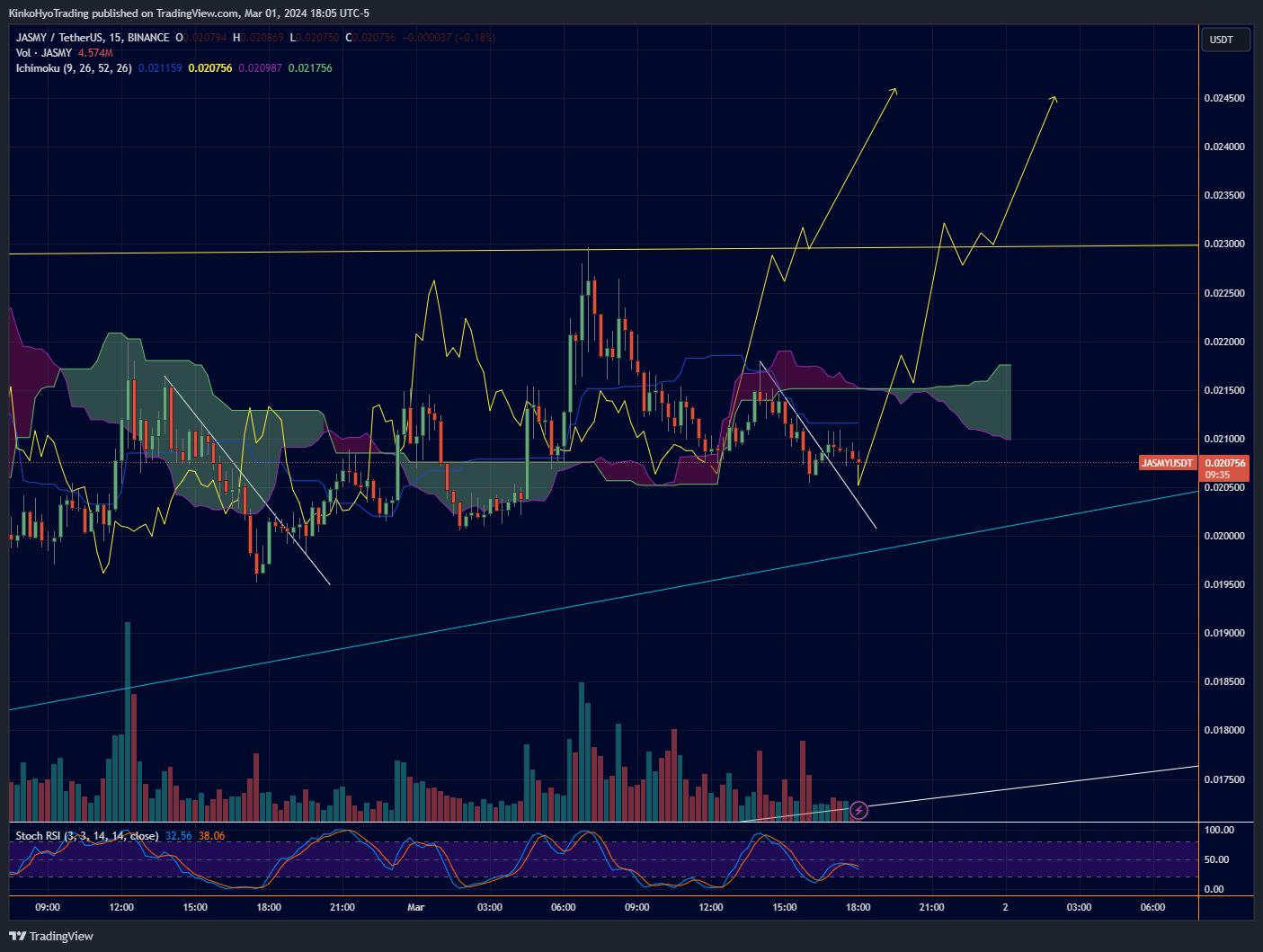Screen dimensions: 1263x952
Task: Click the KinkoHyoTrading published header text
Action: coord(189,13)
